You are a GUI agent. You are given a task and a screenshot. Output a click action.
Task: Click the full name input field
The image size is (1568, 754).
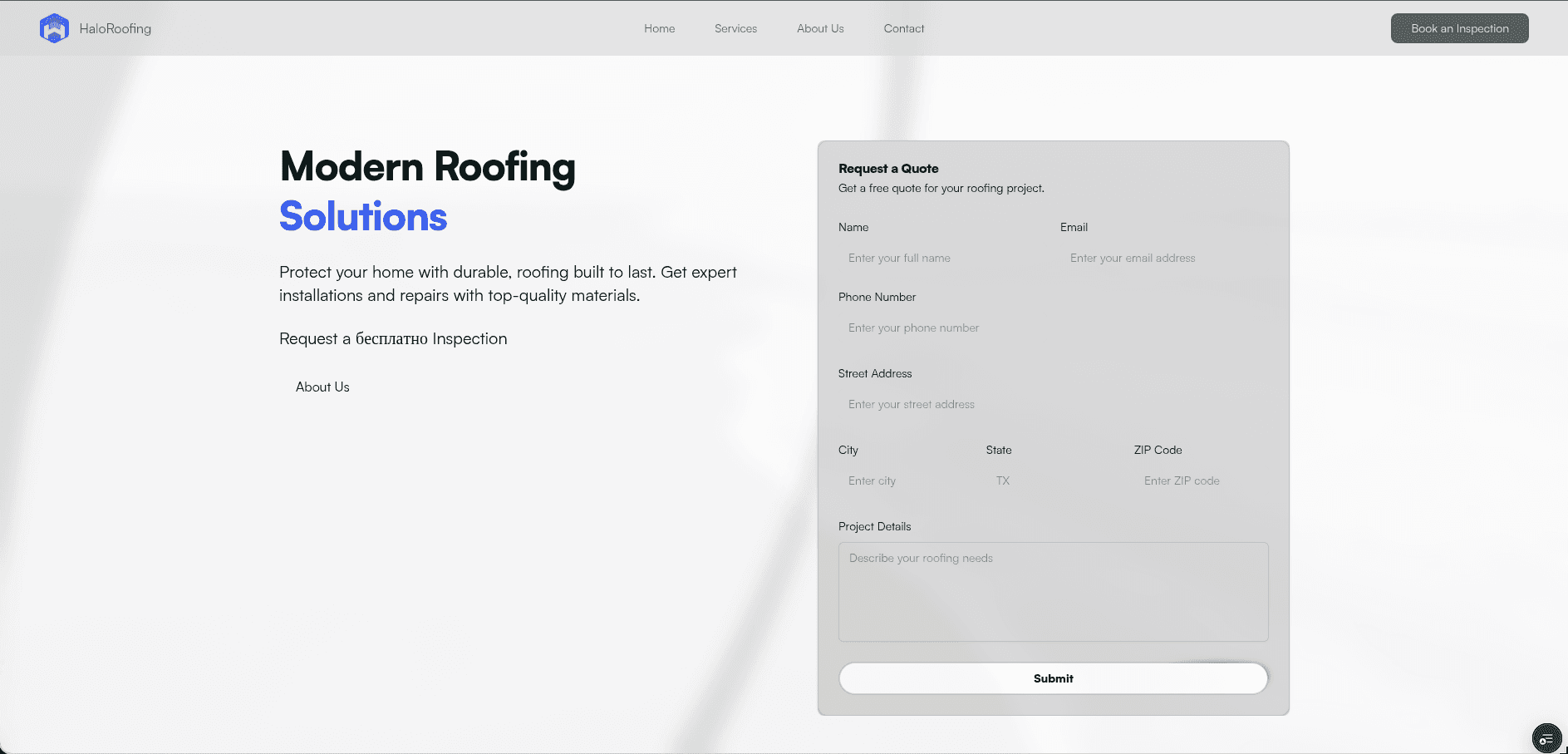939,258
